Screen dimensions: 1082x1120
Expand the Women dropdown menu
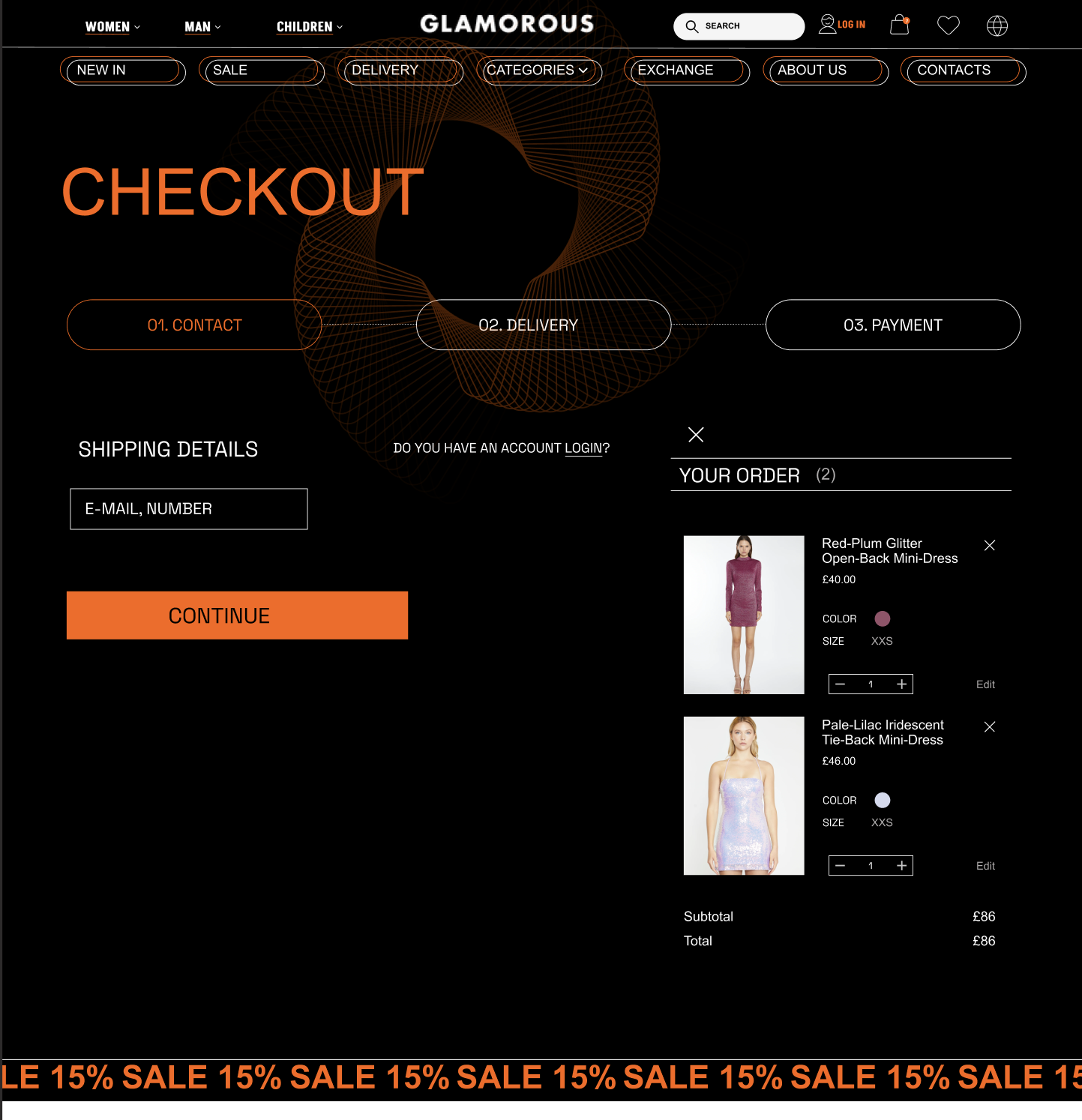112,27
